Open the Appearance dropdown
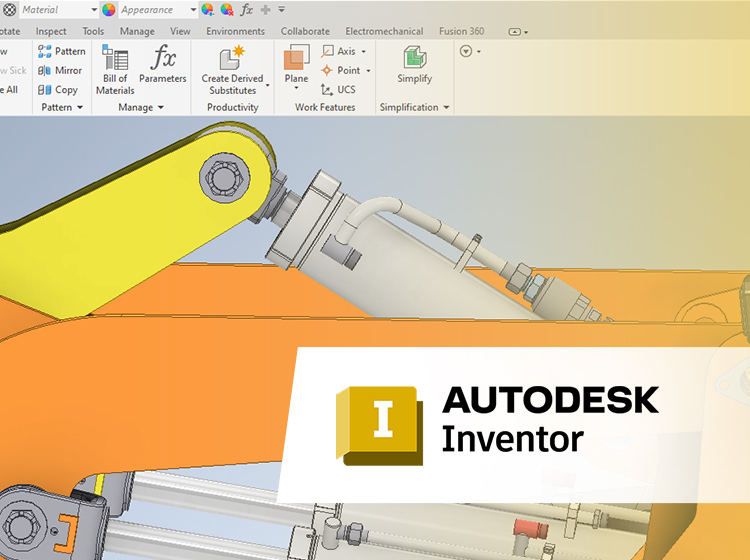The height and width of the screenshot is (560, 750). 191,10
